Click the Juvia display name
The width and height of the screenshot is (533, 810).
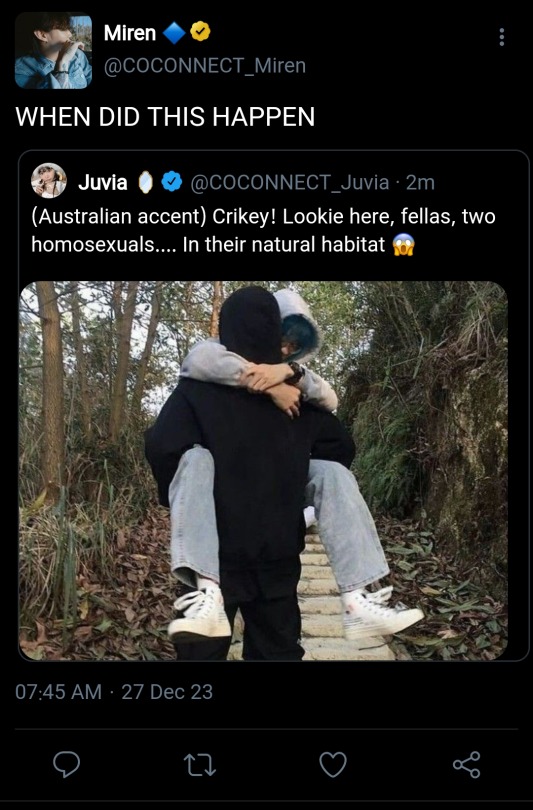(103, 182)
